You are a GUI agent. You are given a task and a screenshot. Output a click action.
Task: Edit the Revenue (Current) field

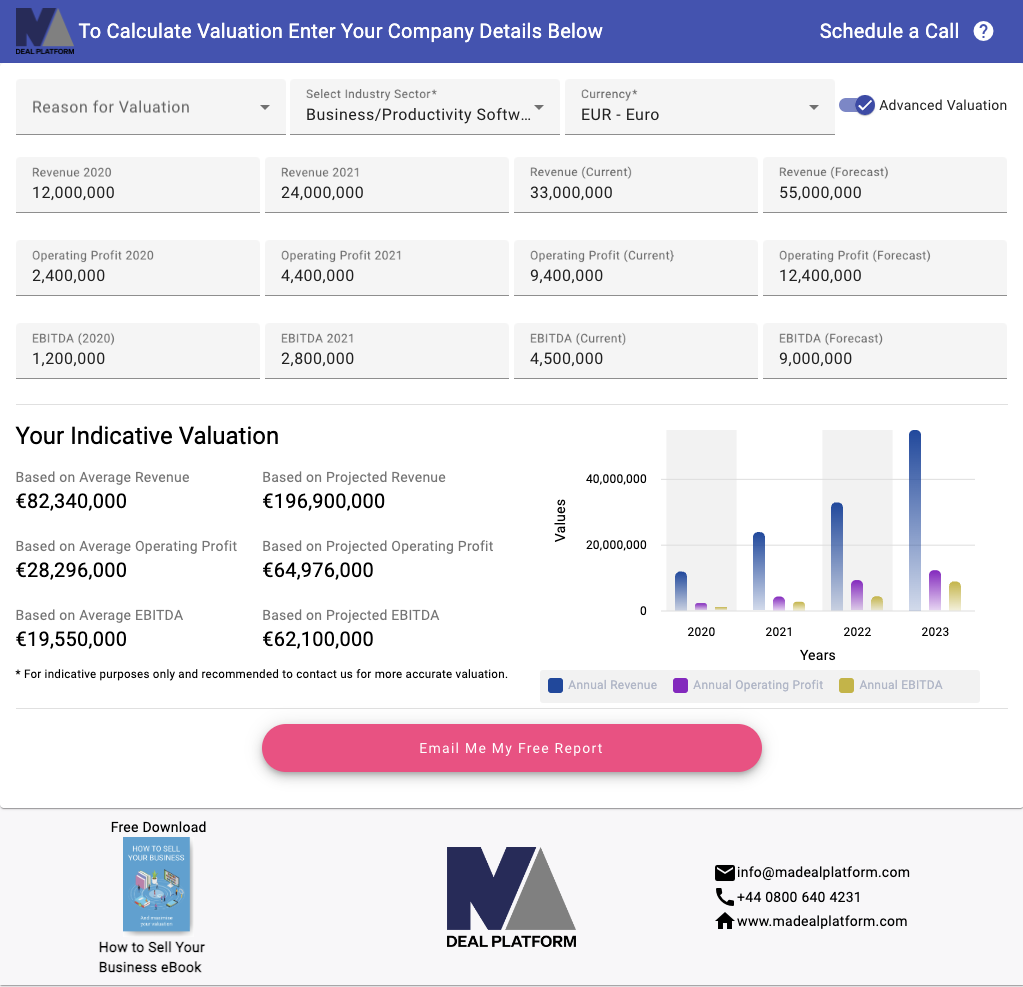(635, 185)
